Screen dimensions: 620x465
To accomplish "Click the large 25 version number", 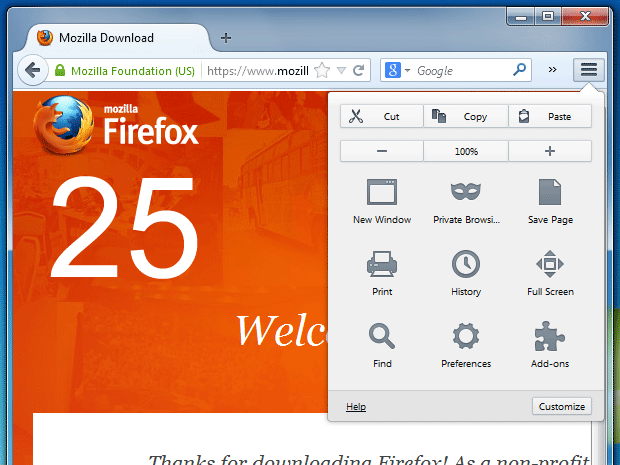I will click(x=125, y=228).
